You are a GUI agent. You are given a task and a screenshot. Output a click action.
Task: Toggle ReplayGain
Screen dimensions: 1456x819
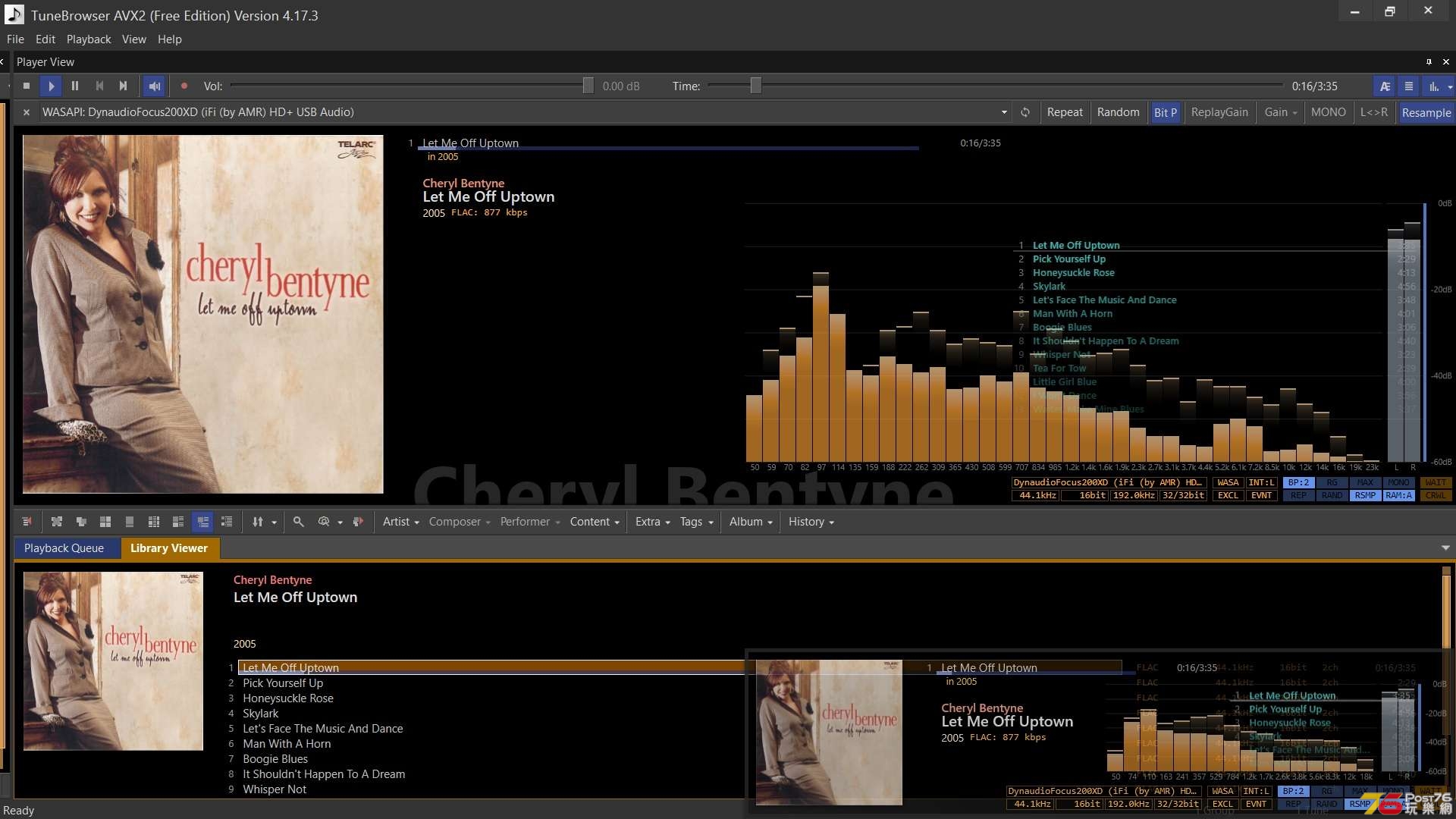coord(1219,112)
